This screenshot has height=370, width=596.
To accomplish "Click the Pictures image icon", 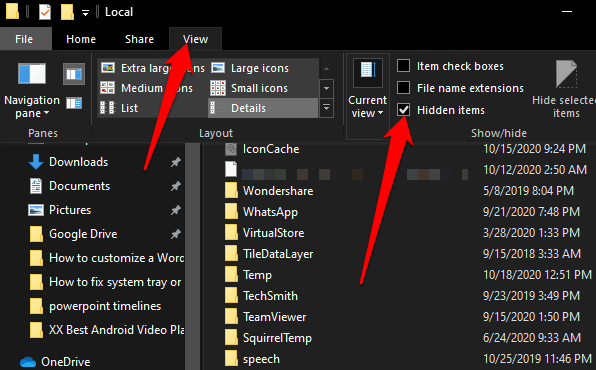I will [36, 210].
